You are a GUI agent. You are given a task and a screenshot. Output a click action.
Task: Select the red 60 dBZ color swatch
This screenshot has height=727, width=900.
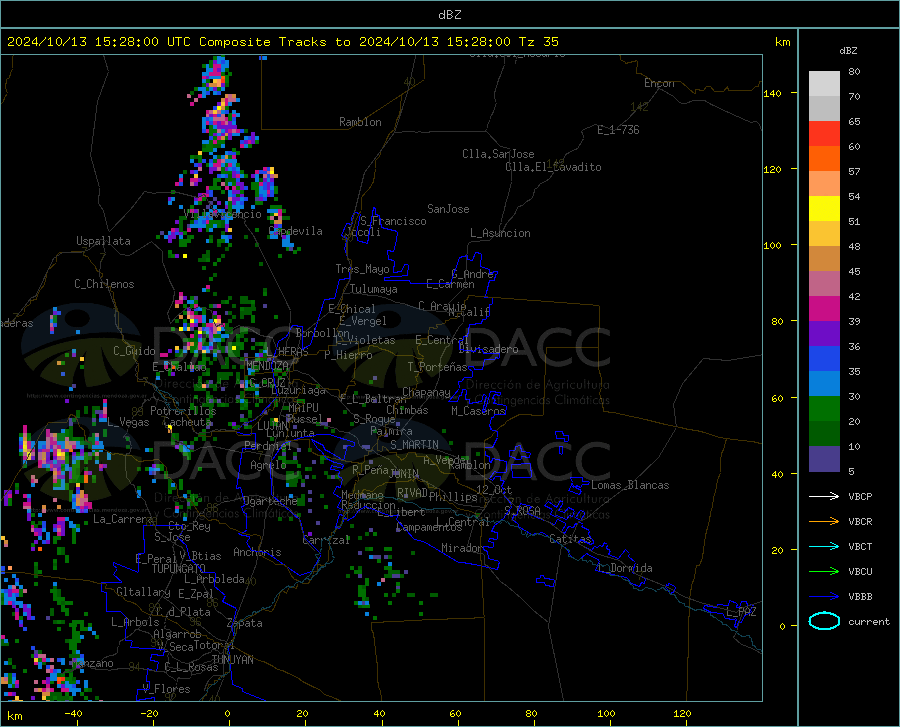[824, 134]
